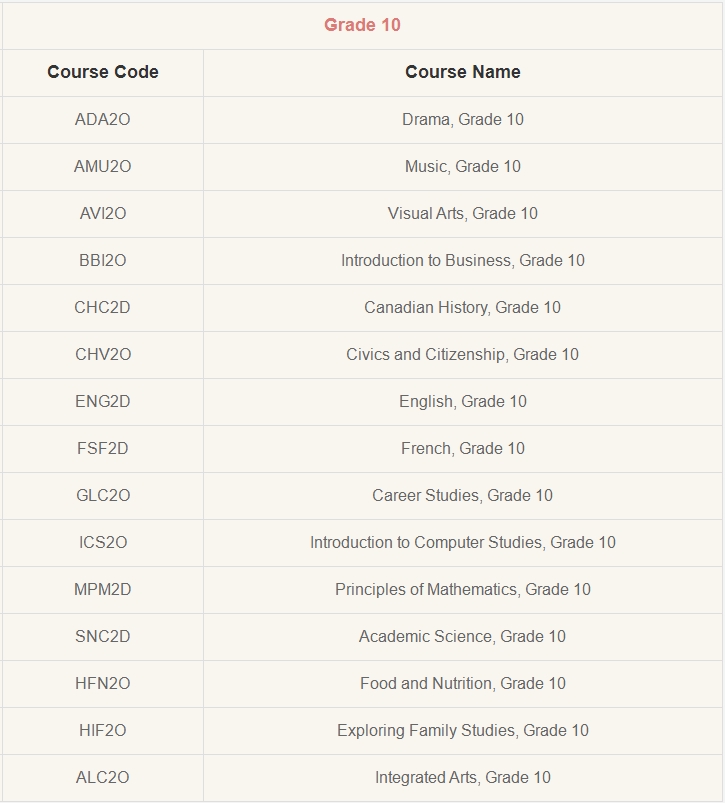Click Introduction to Computer Studies, Grade 10
This screenshot has width=725, height=803.
tap(463, 542)
